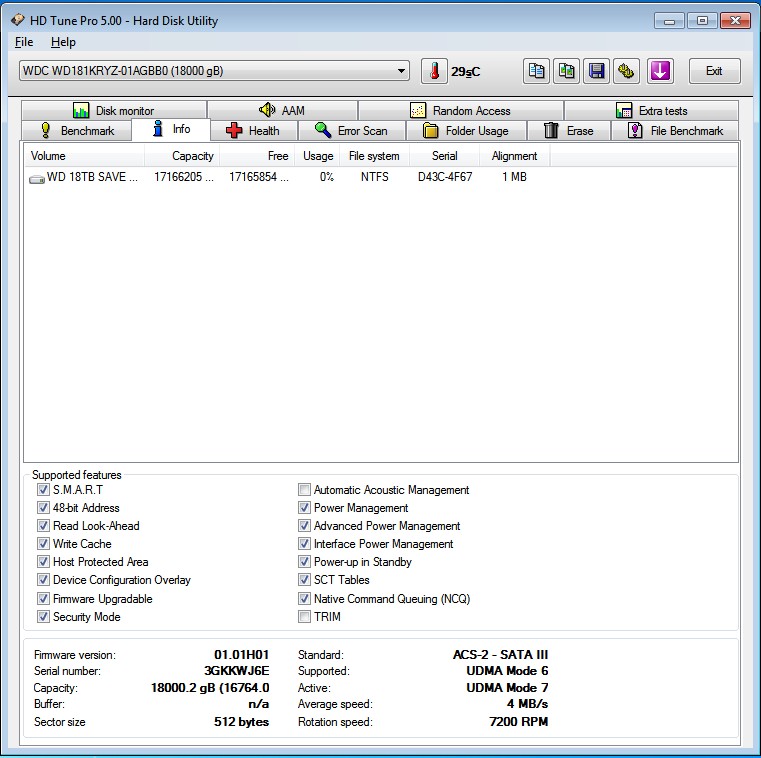Screen dimensions: 761x758
Task: Toggle the Power Management checkbox
Action: point(304,508)
